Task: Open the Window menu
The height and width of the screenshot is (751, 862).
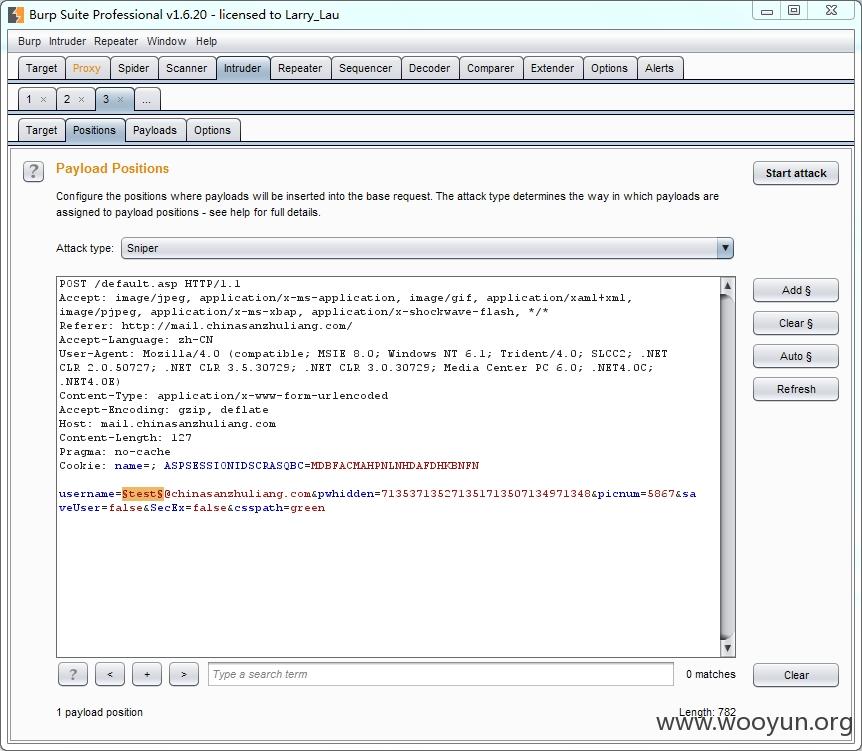Action: tap(166, 41)
